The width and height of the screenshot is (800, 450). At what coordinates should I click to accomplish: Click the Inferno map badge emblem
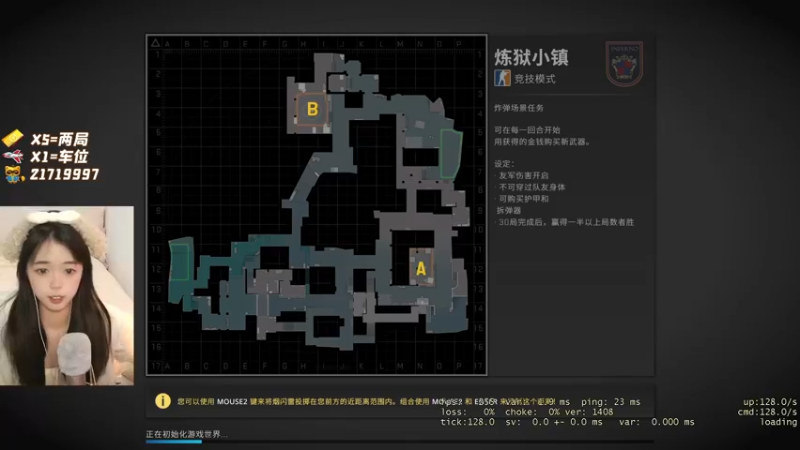click(x=624, y=64)
